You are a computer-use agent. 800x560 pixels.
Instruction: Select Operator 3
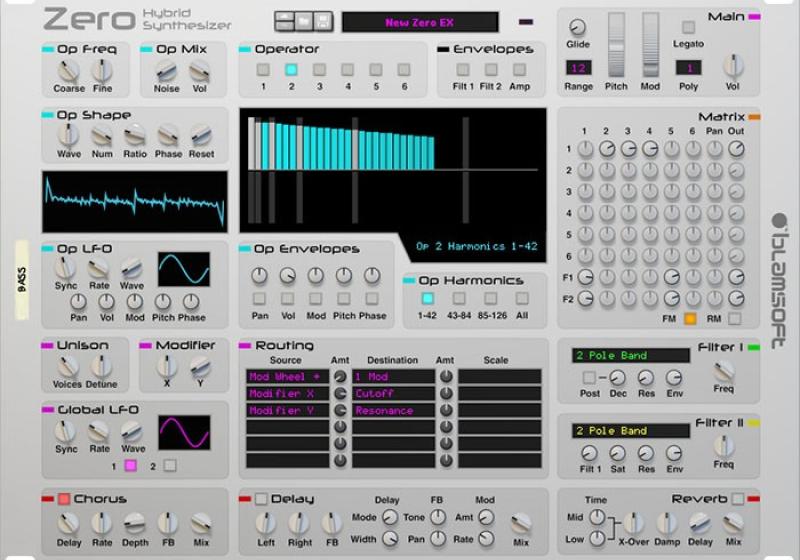coord(319,70)
